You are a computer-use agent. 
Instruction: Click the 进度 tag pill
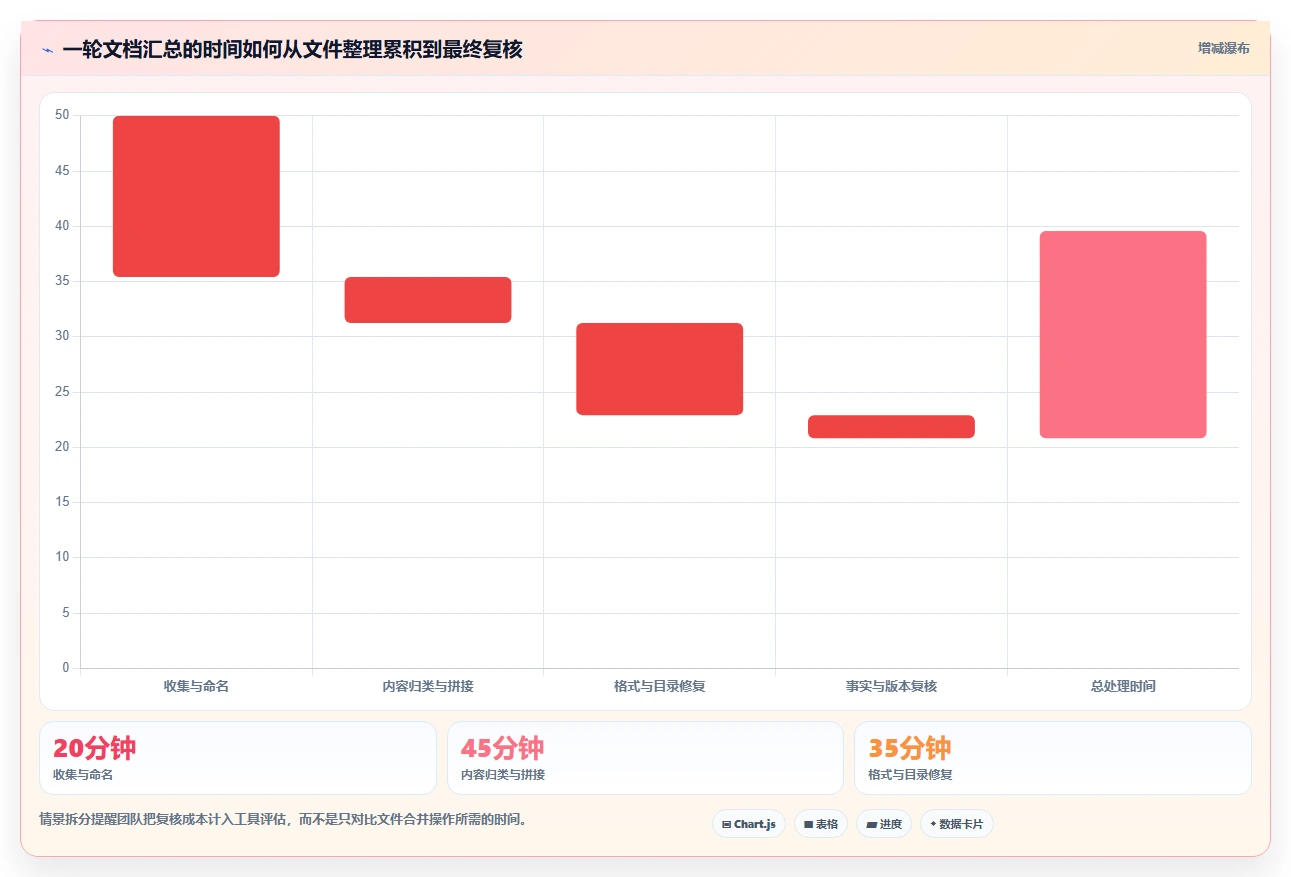(884, 824)
